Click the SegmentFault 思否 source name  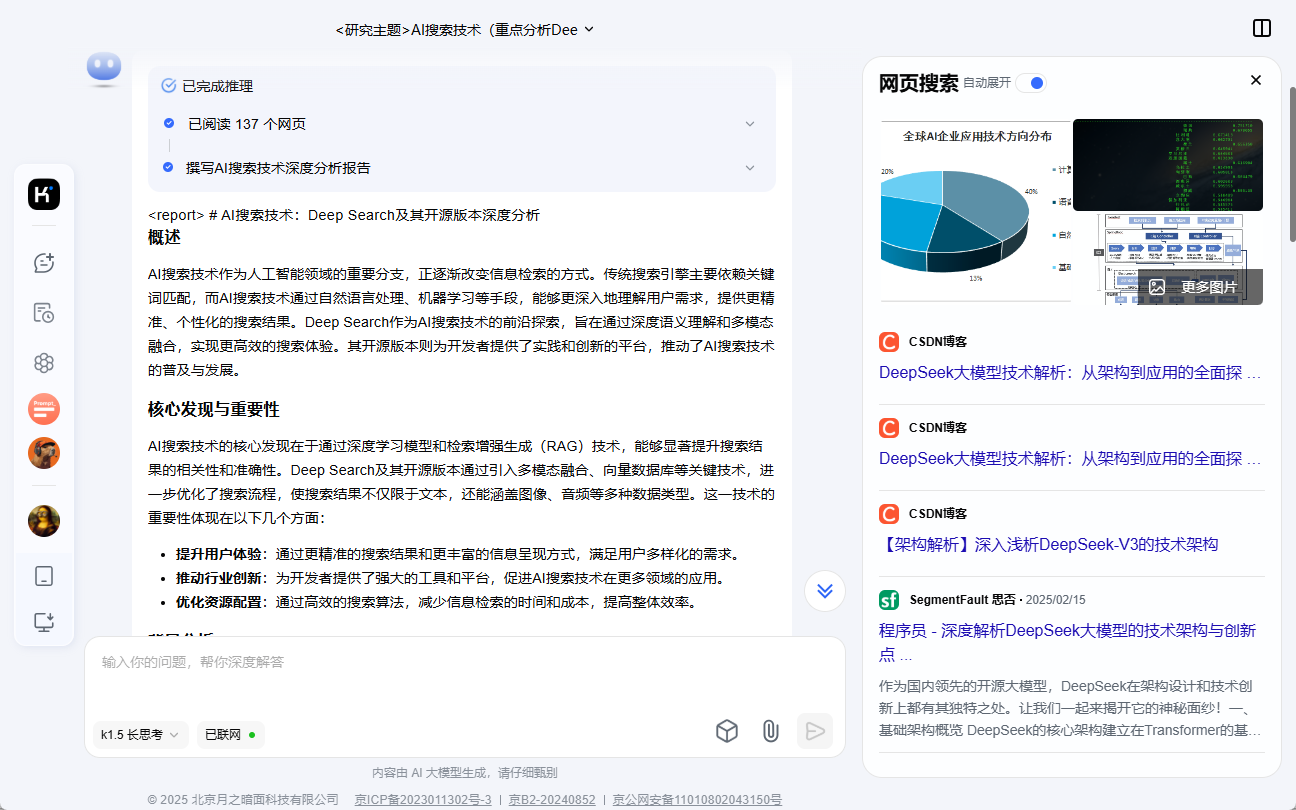pos(962,600)
